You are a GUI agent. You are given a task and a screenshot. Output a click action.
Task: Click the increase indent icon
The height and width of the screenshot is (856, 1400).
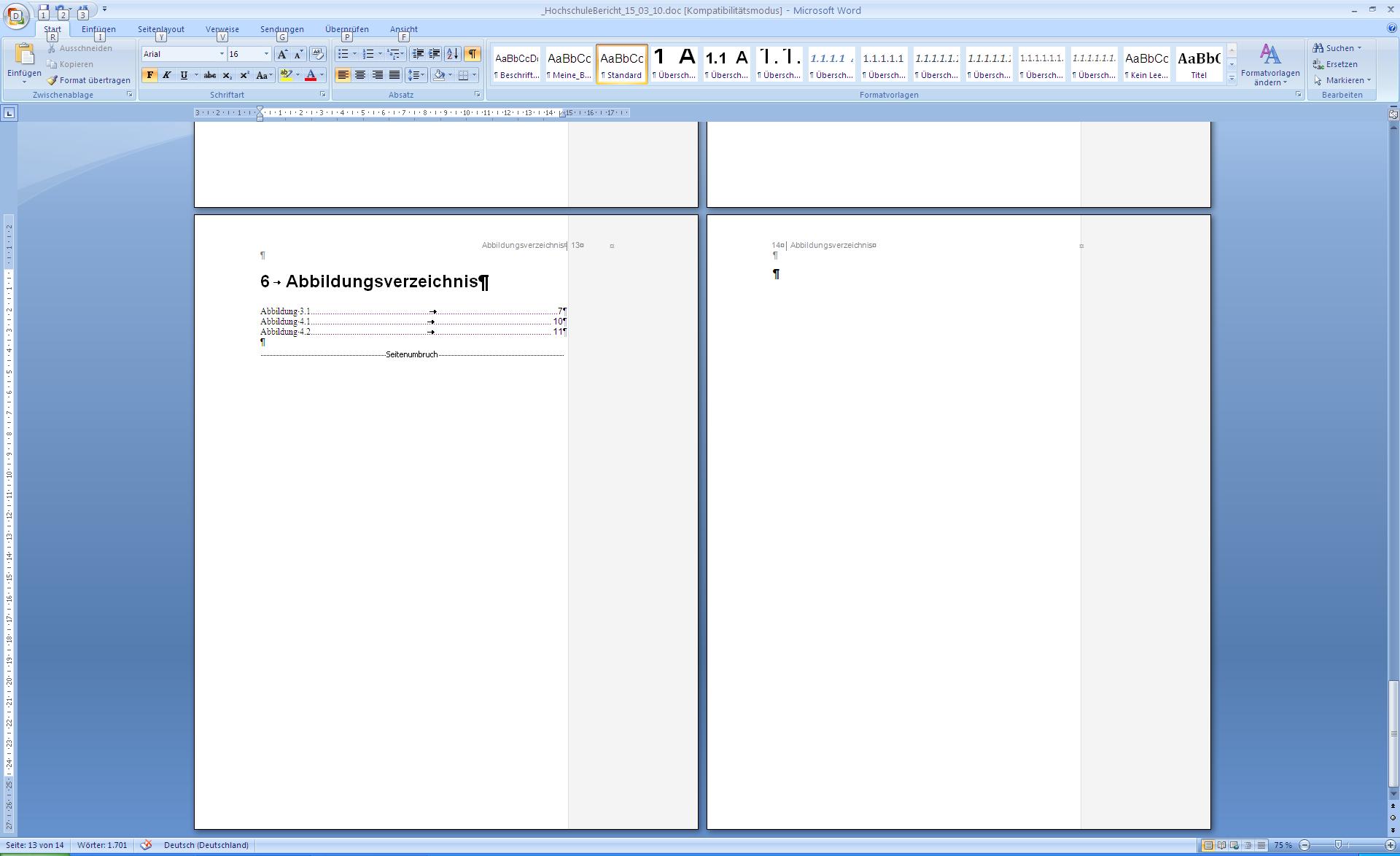pyautogui.click(x=435, y=54)
